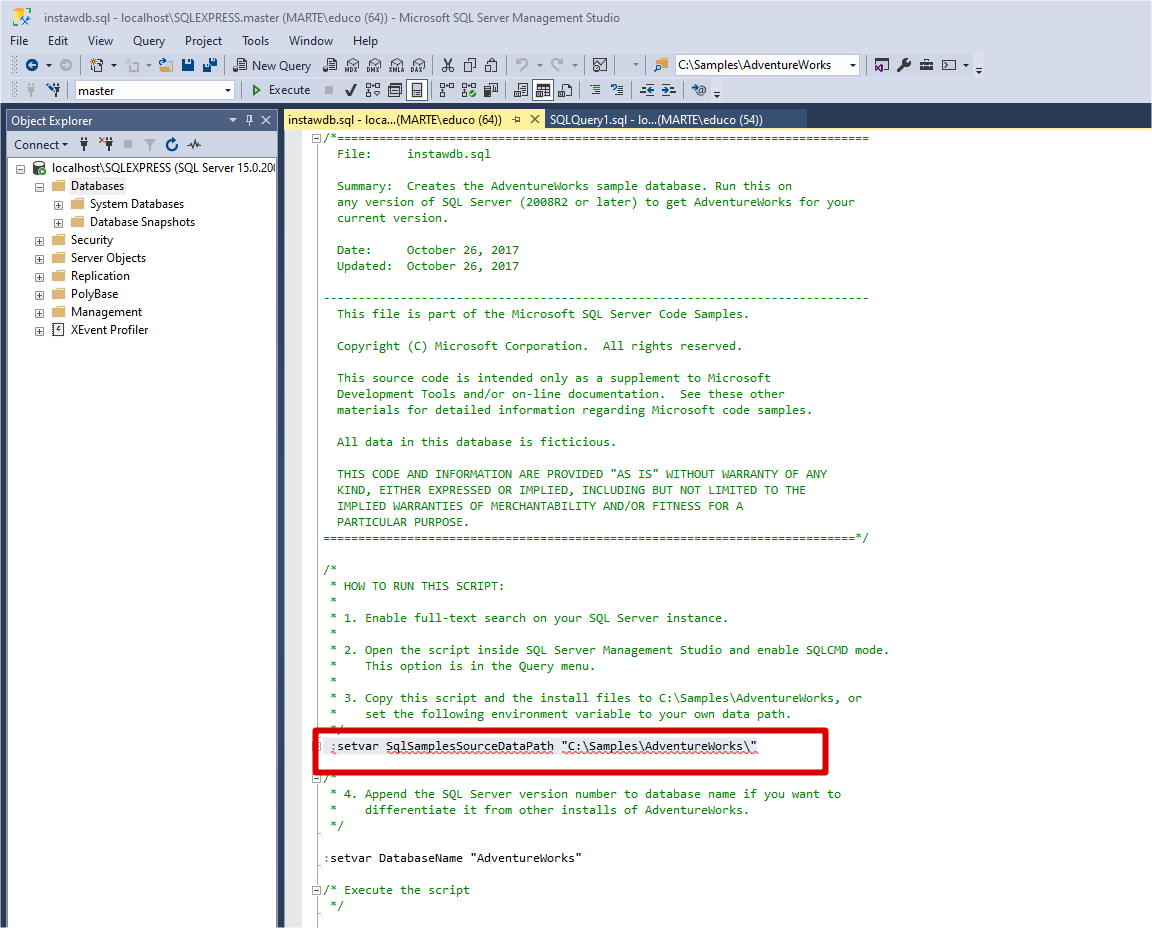
Task: Toggle Results to Grid mode
Action: (543, 90)
